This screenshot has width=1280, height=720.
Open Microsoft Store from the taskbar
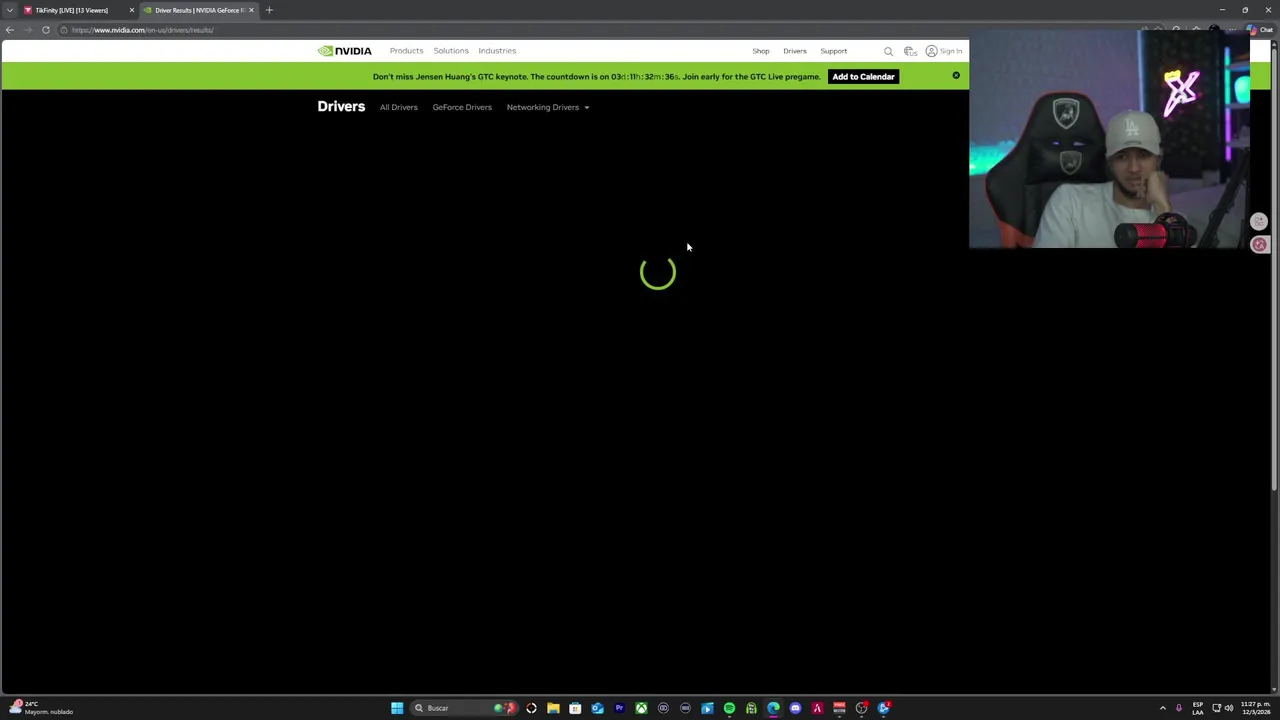point(575,708)
